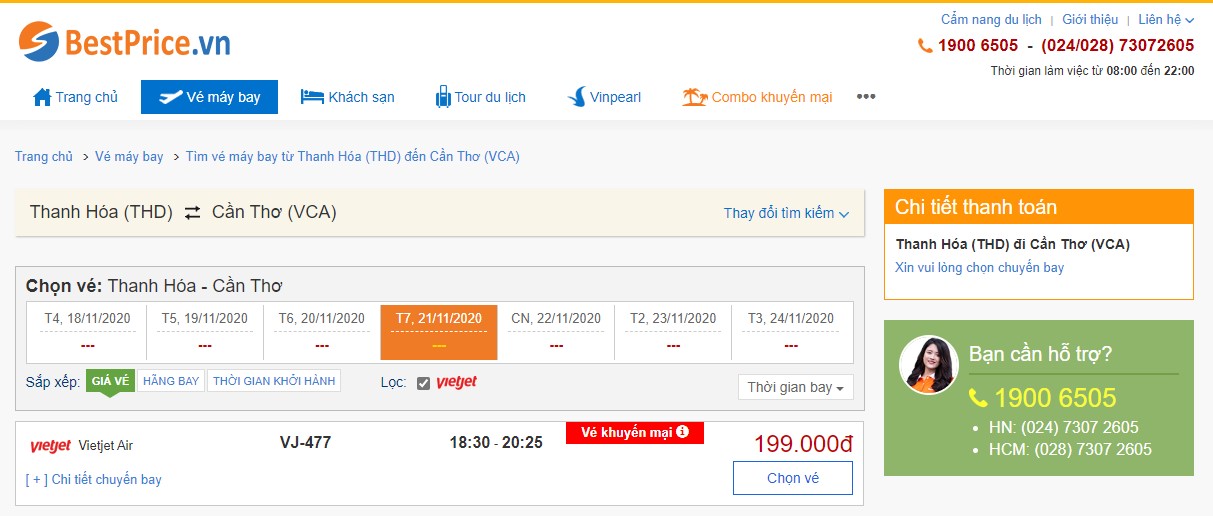
Task: Open the Vinpearl menu item
Action: [604, 97]
